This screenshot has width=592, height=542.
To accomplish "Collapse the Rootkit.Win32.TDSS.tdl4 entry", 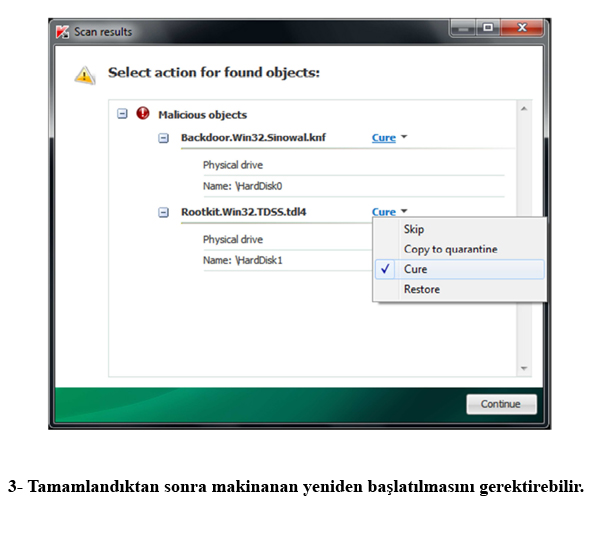I will pos(163,212).
